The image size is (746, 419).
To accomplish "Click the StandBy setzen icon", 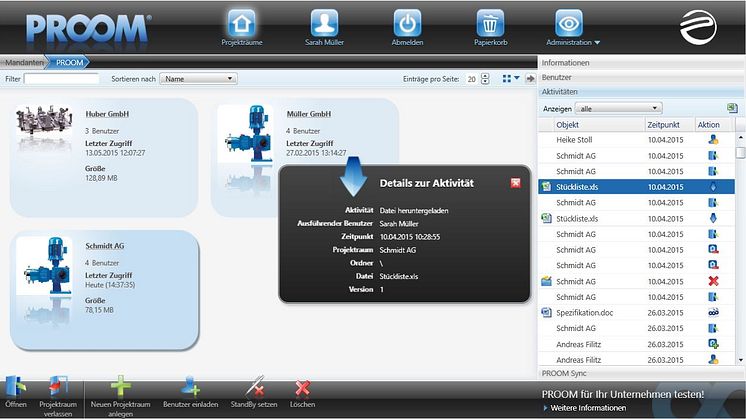I will pyautogui.click(x=254, y=387).
